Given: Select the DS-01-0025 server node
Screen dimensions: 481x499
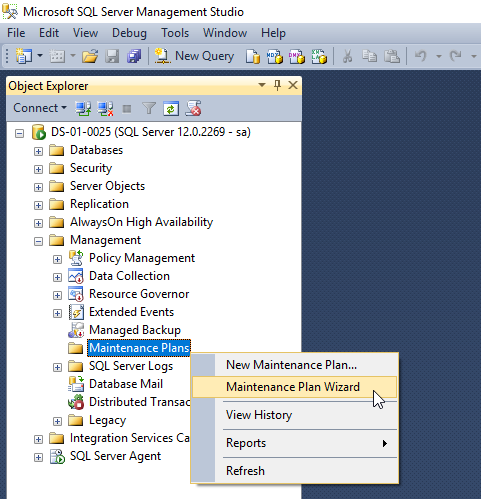Looking at the screenshot, I should tap(150, 132).
